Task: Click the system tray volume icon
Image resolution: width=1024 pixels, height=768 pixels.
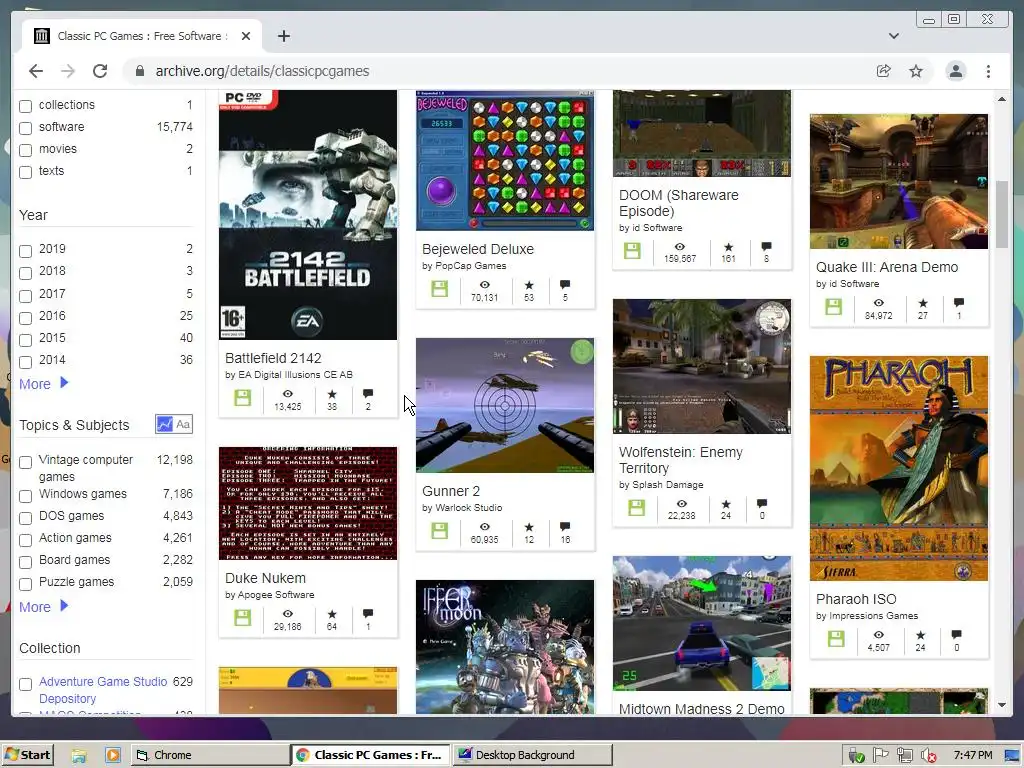Action: (928, 756)
